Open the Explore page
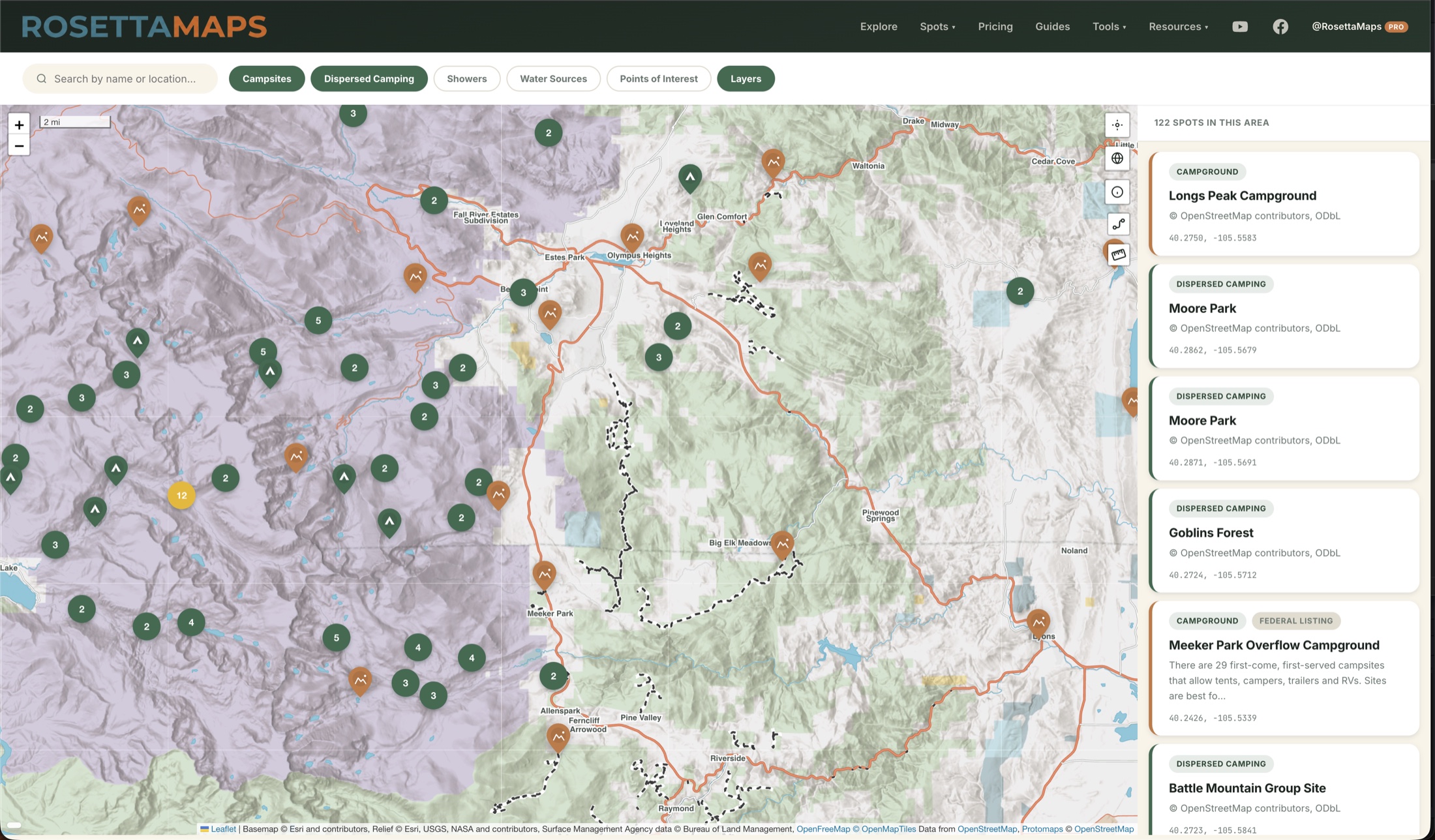This screenshot has width=1435, height=840. click(x=878, y=27)
